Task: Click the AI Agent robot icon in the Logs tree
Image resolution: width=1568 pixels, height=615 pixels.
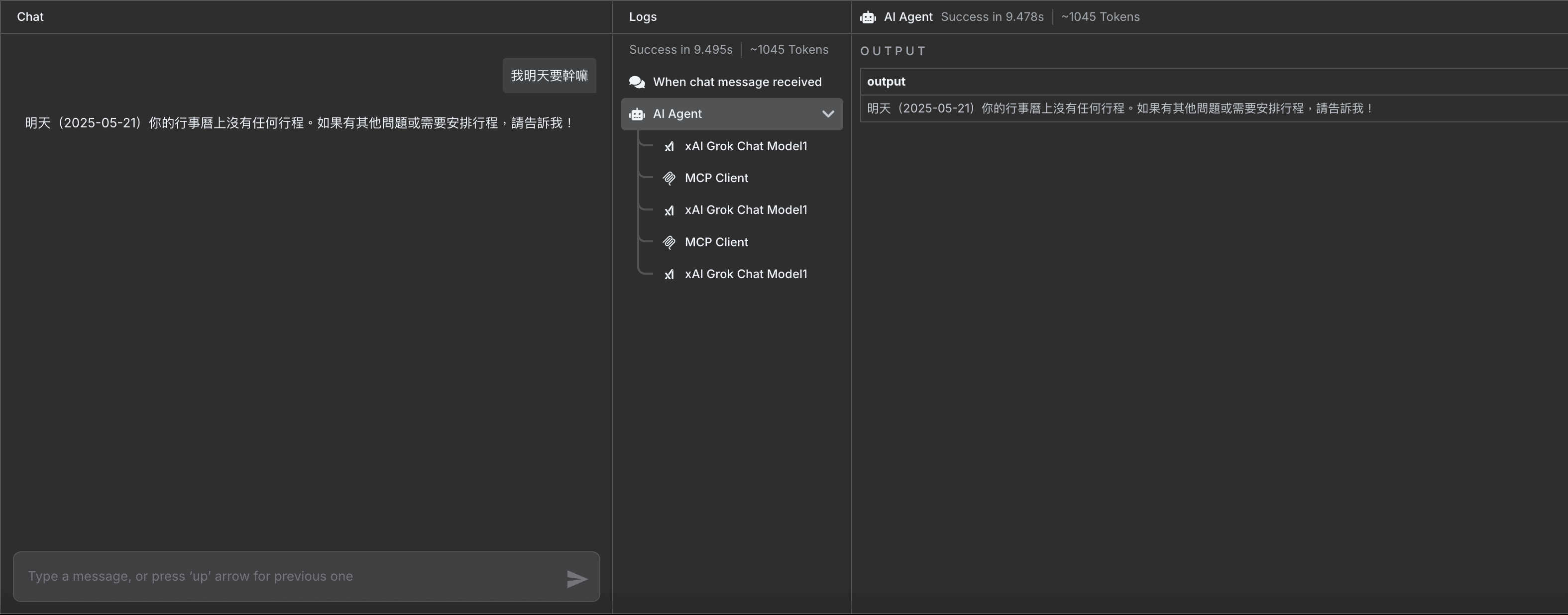Action: tap(637, 114)
